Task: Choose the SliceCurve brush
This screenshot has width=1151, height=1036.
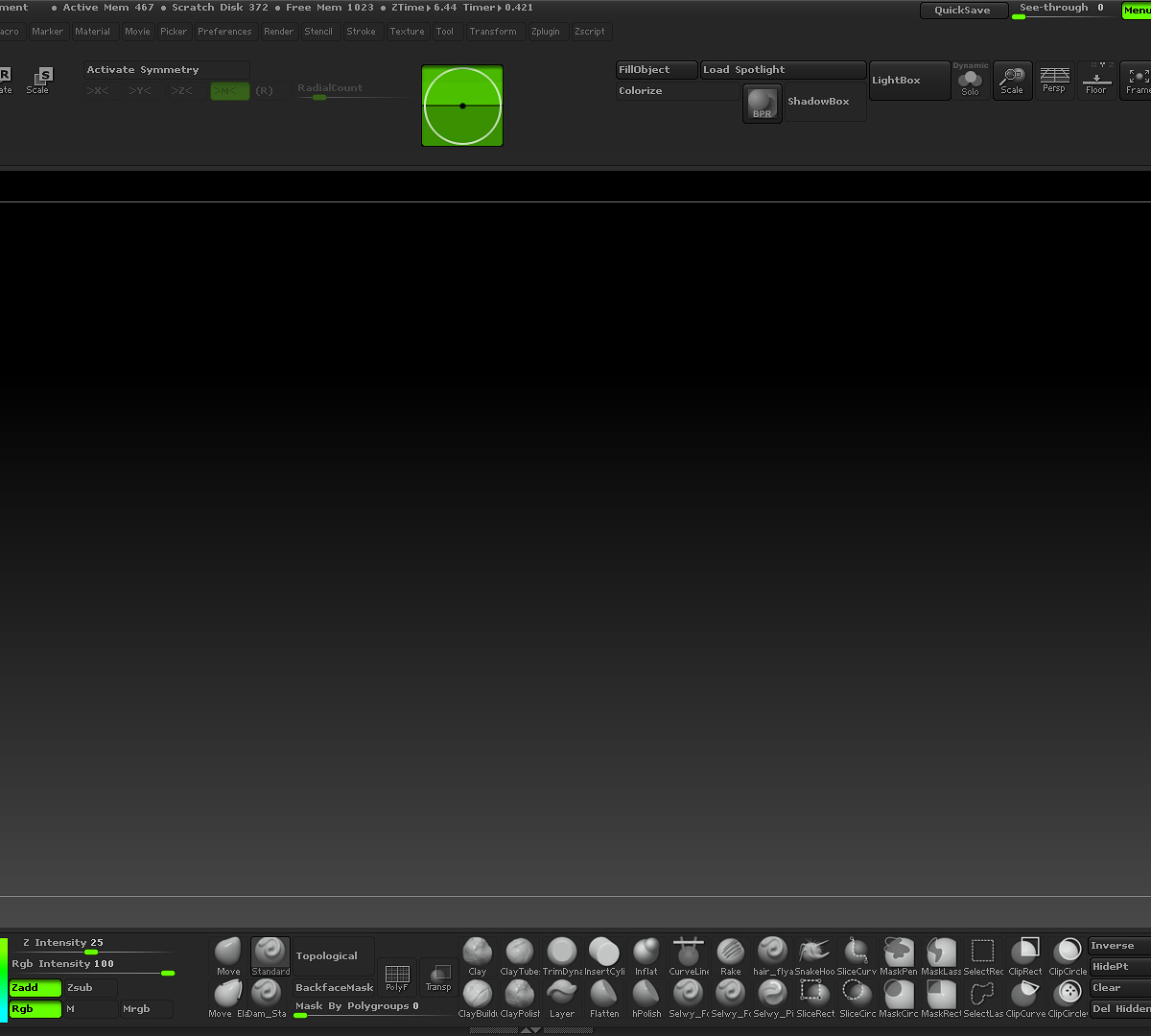Action: (857, 956)
